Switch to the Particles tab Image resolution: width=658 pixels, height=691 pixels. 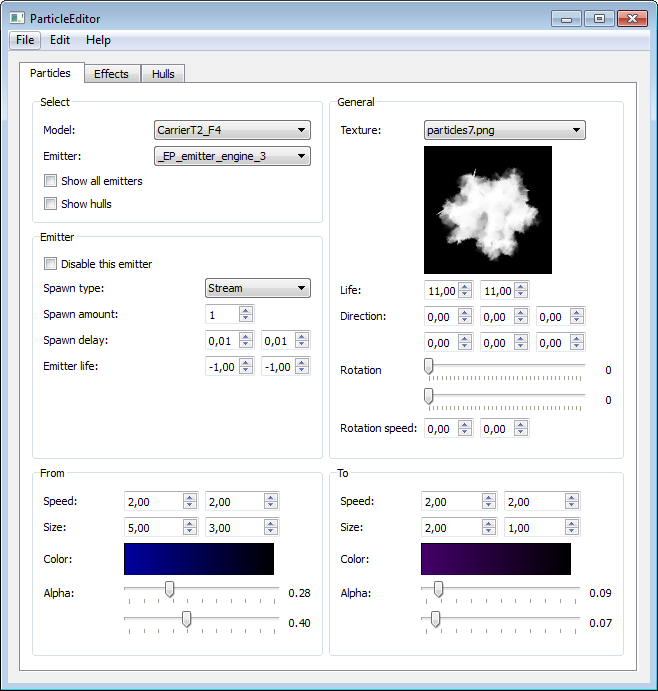coord(51,73)
